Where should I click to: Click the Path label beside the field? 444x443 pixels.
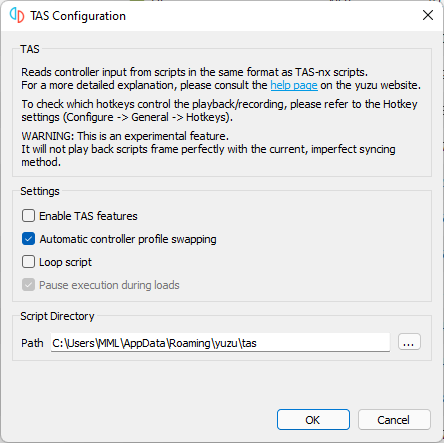click(x=32, y=343)
